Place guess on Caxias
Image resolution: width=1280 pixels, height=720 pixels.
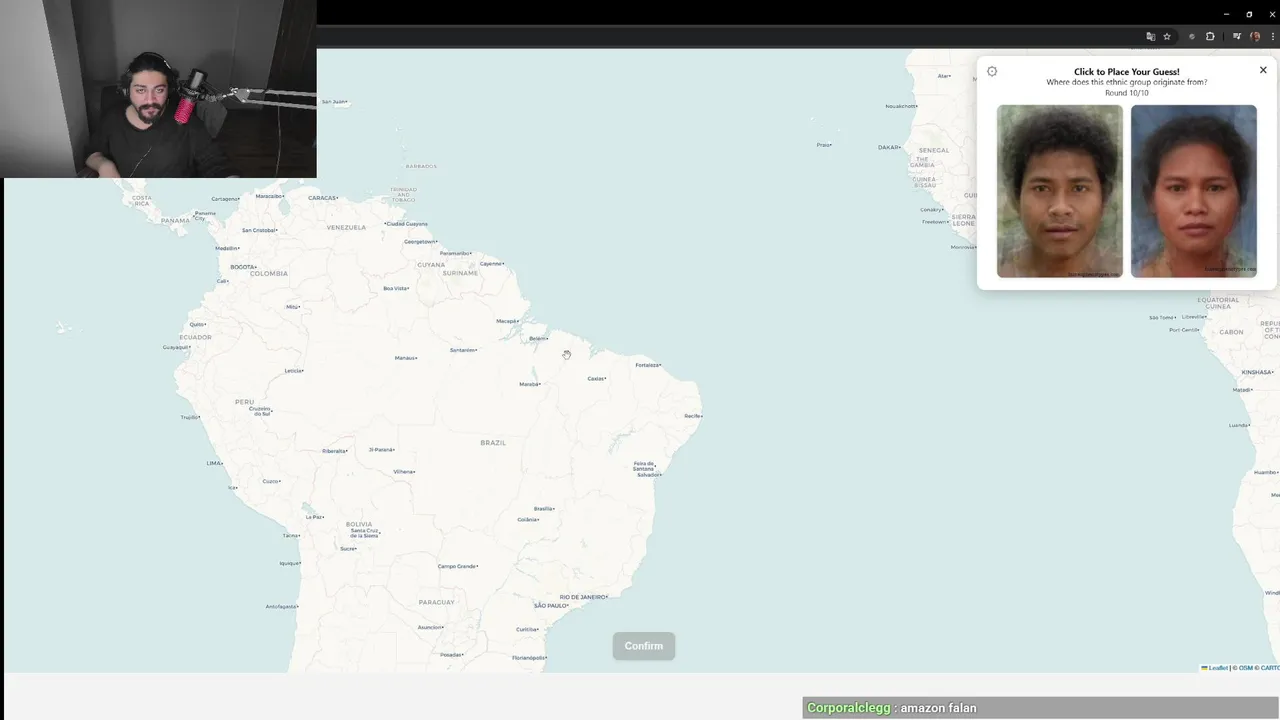[x=597, y=378]
